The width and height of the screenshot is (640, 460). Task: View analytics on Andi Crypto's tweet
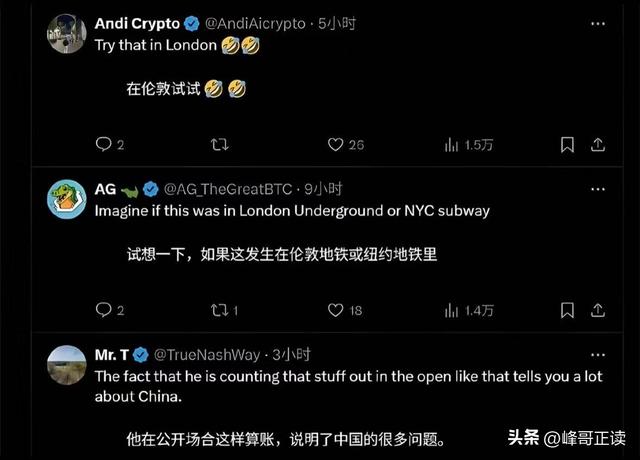coord(451,145)
